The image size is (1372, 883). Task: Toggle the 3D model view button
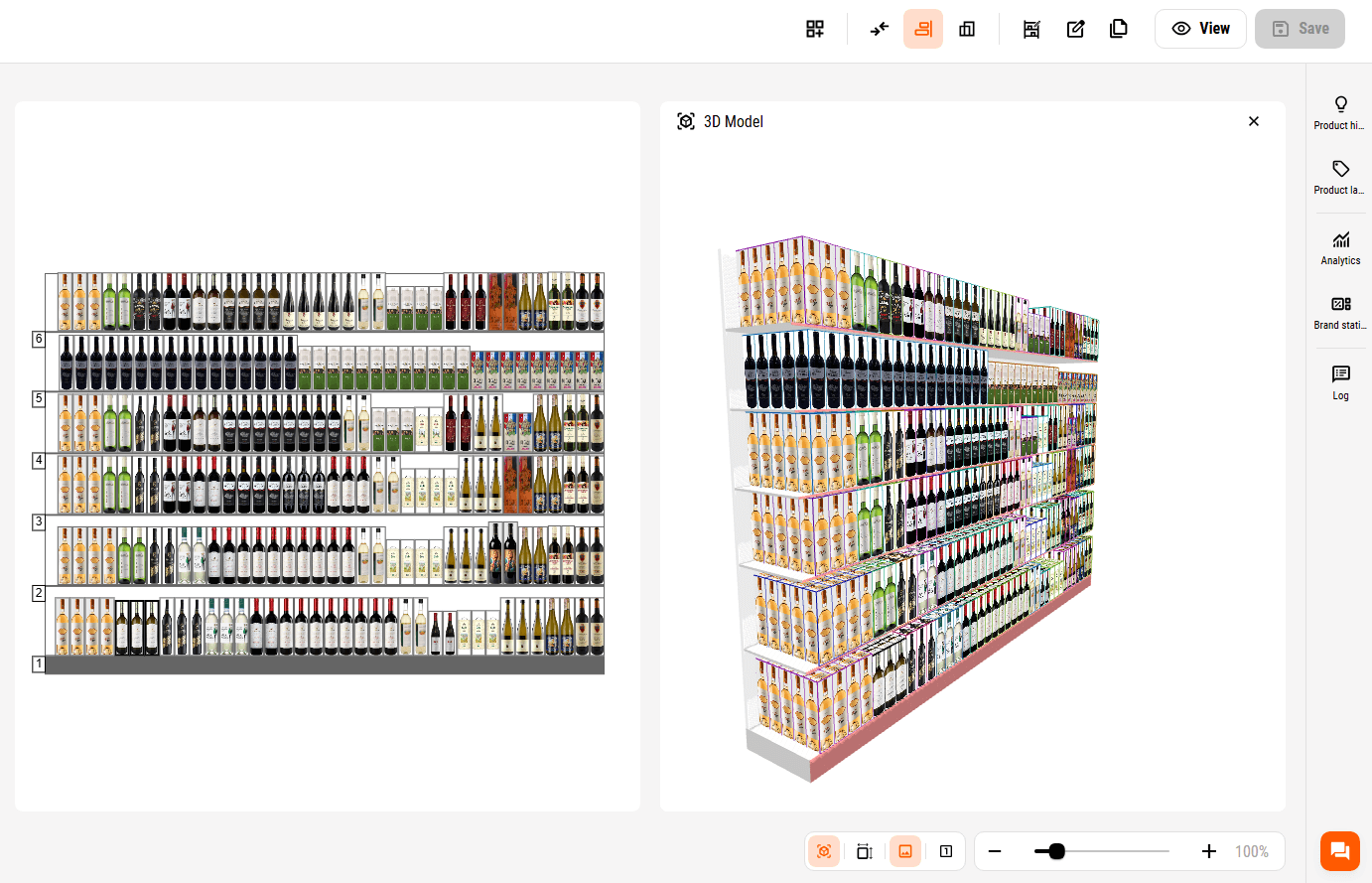coord(824,851)
